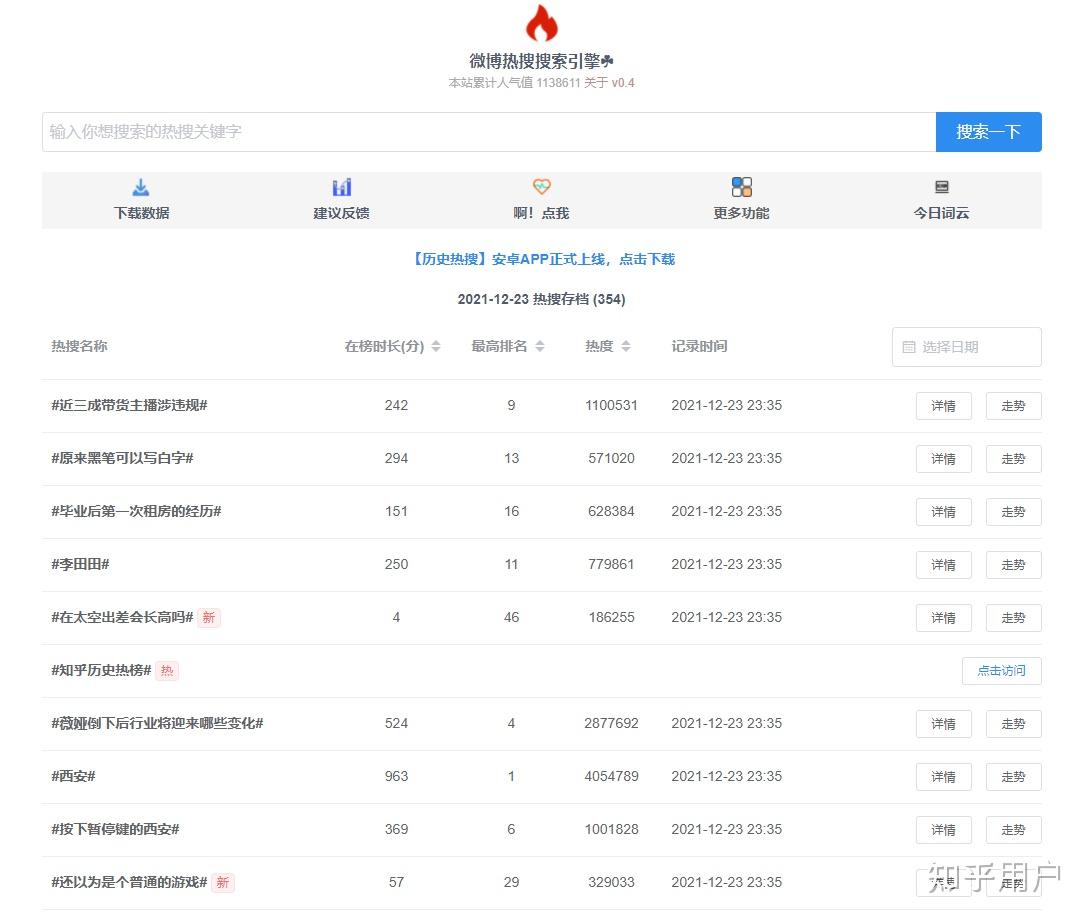1092x915 pixels.
Task: Sort by 在榜时长(分) column arrows
Action: [436, 346]
